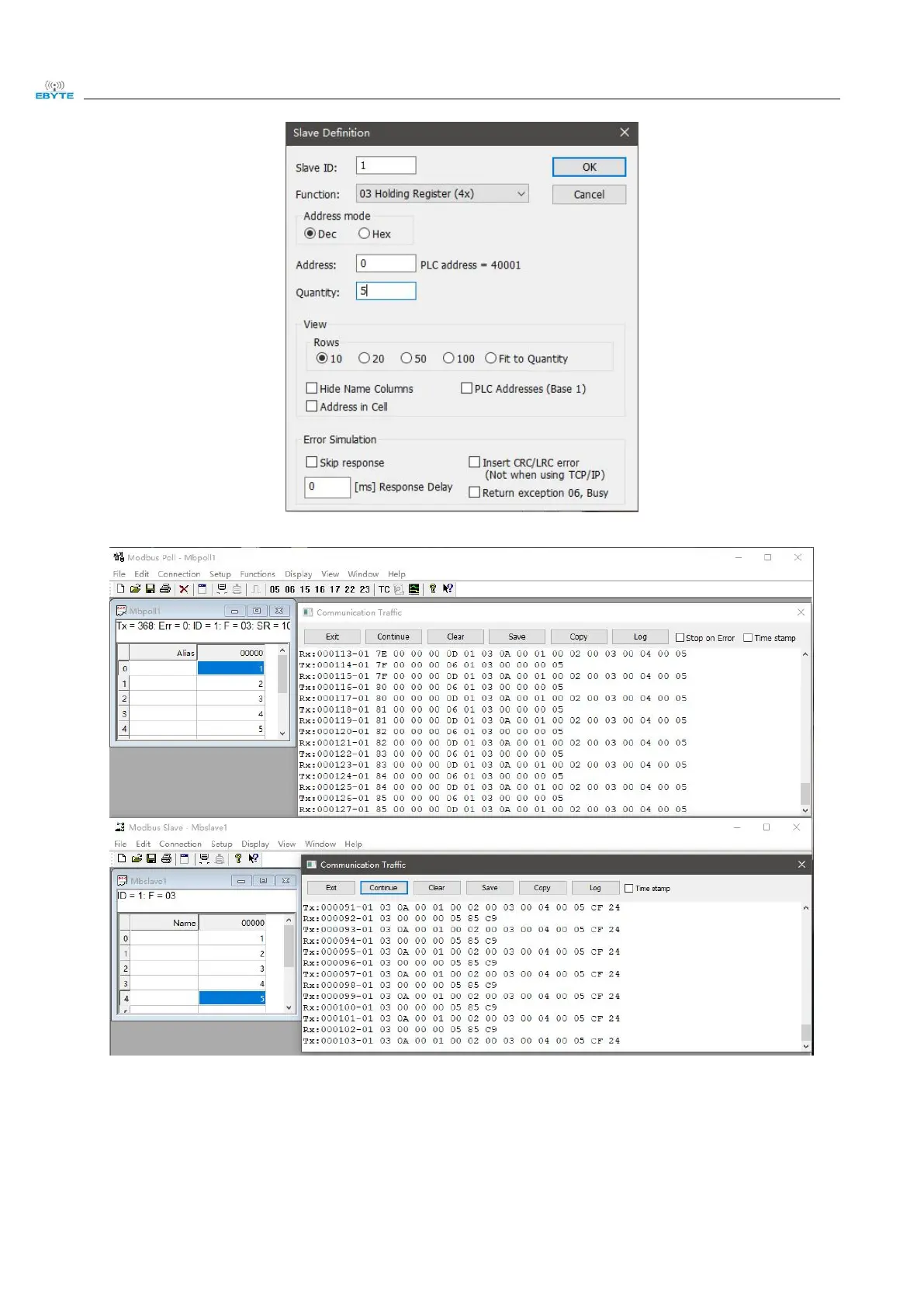Click the Read/Write Definition window icon in Modbus Poll
924x1307 pixels.
point(202,589)
